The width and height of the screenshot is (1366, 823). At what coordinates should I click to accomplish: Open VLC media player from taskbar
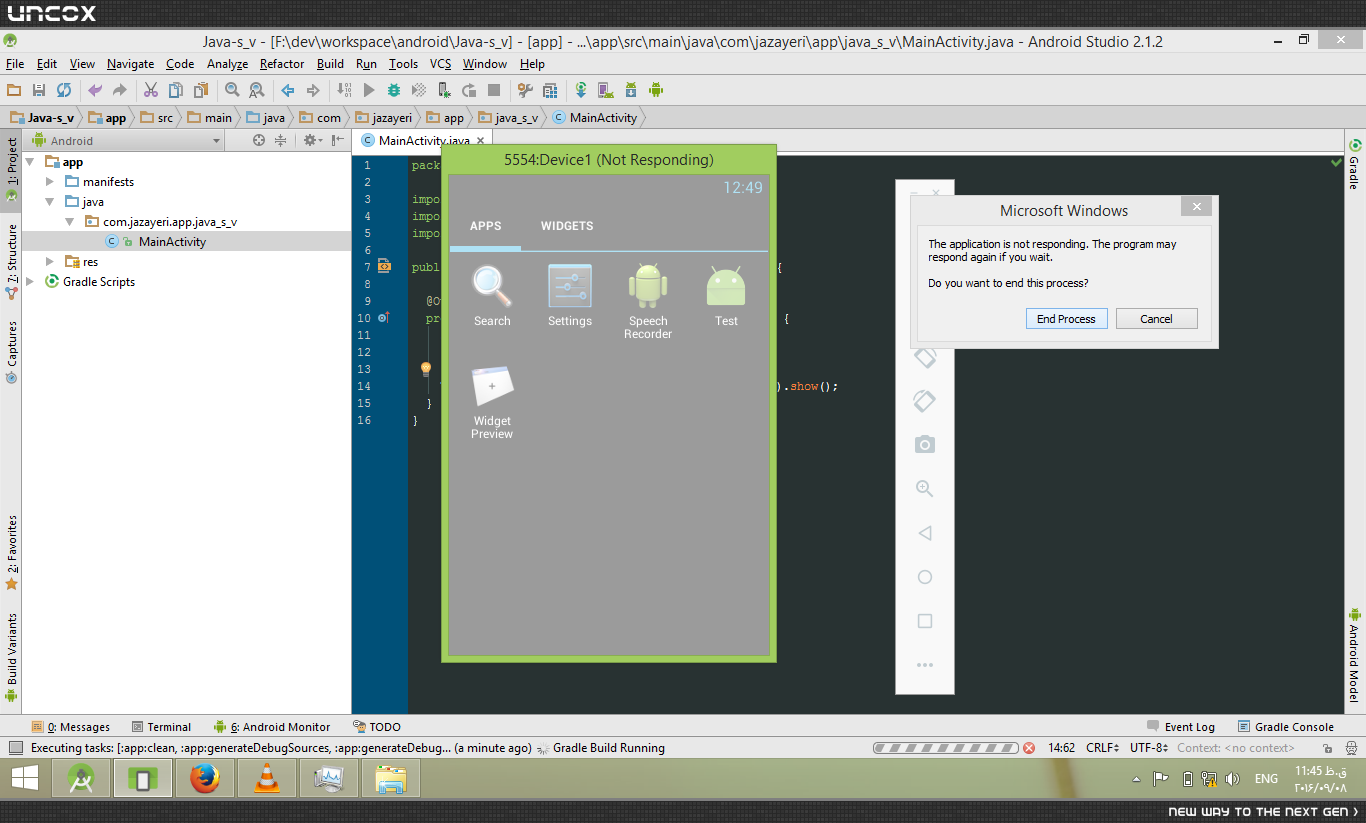pos(267,779)
